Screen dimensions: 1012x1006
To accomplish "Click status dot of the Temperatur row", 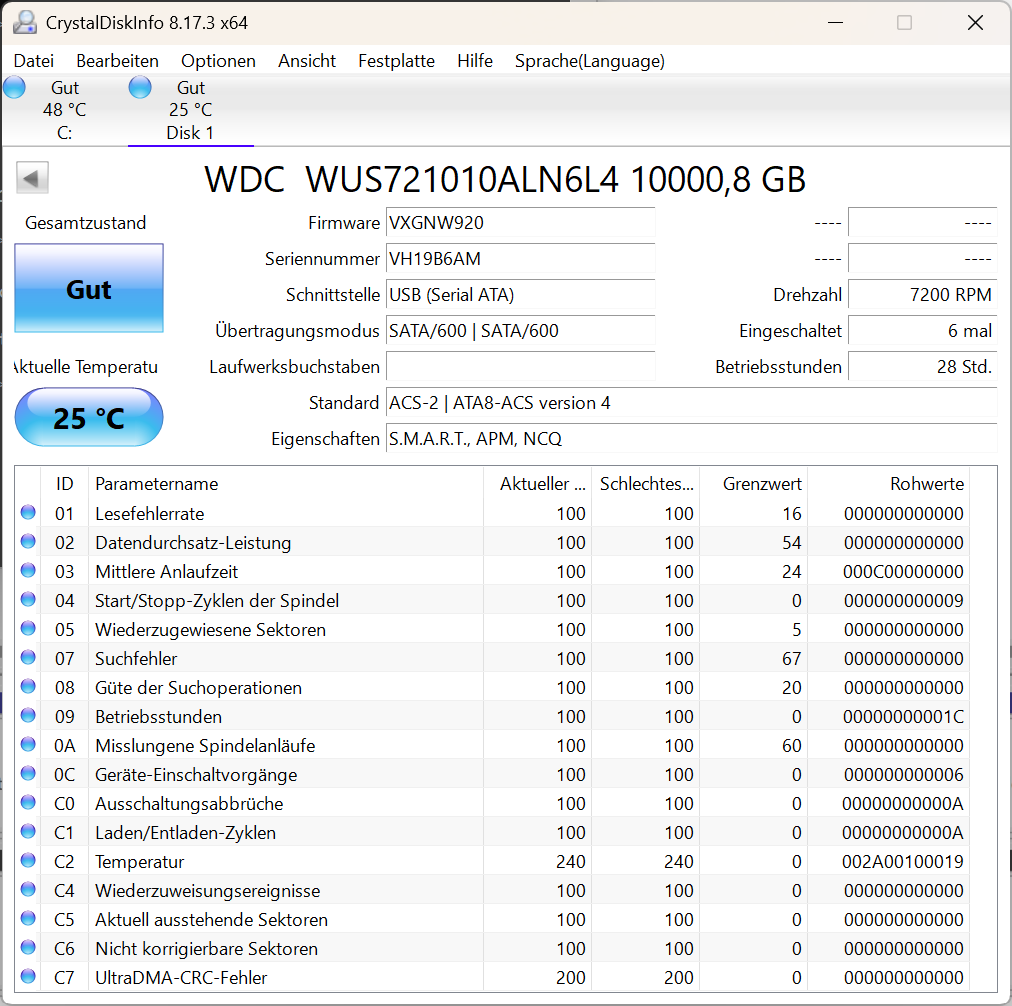I will click(x=28, y=860).
